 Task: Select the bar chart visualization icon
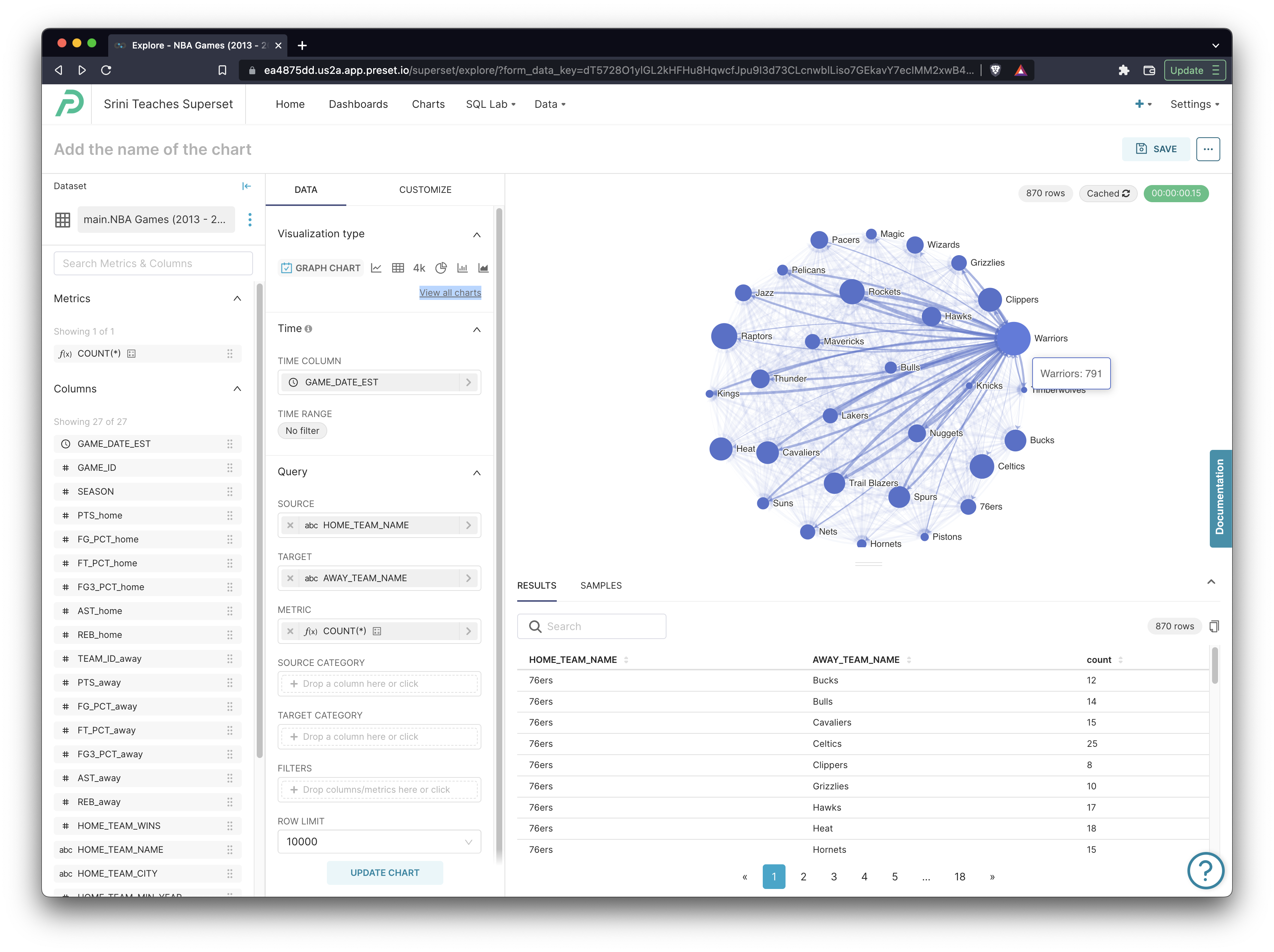pyautogui.click(x=462, y=268)
